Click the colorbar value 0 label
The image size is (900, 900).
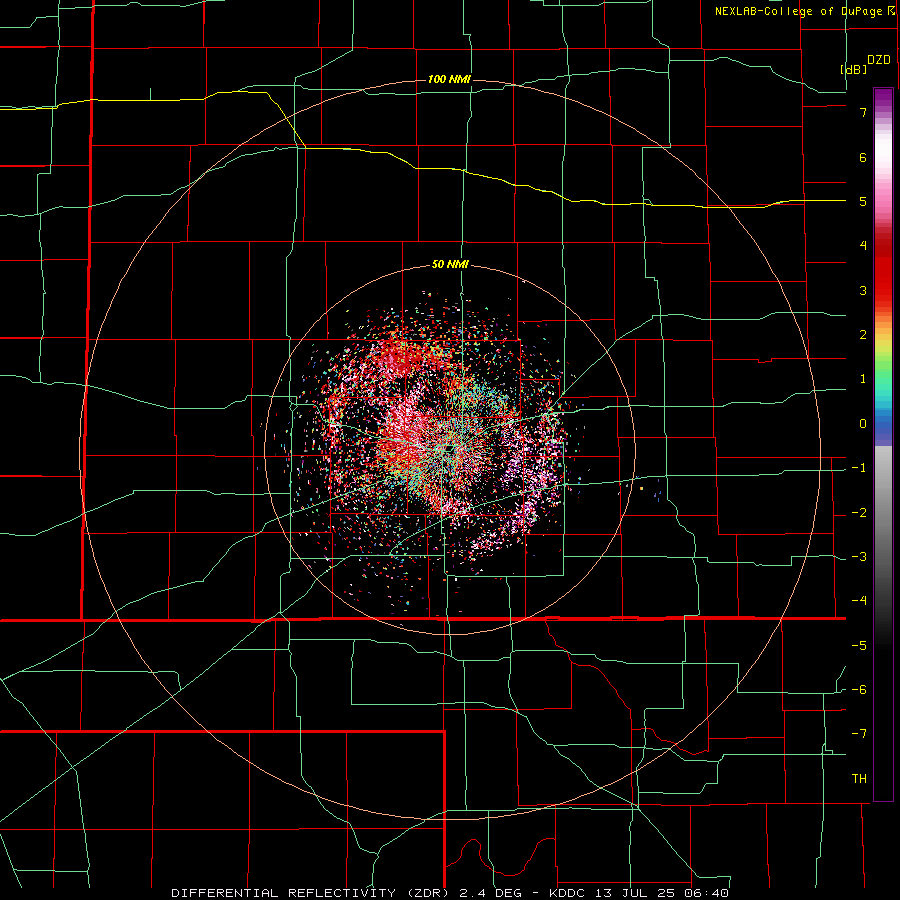(863, 424)
